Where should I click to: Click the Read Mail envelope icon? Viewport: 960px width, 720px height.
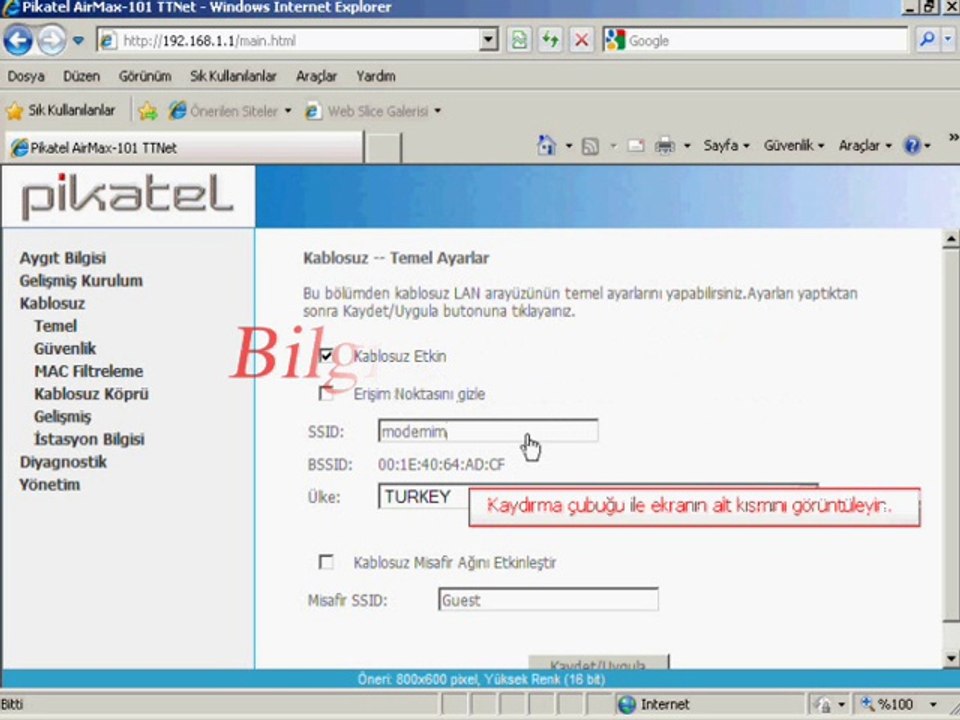636,146
